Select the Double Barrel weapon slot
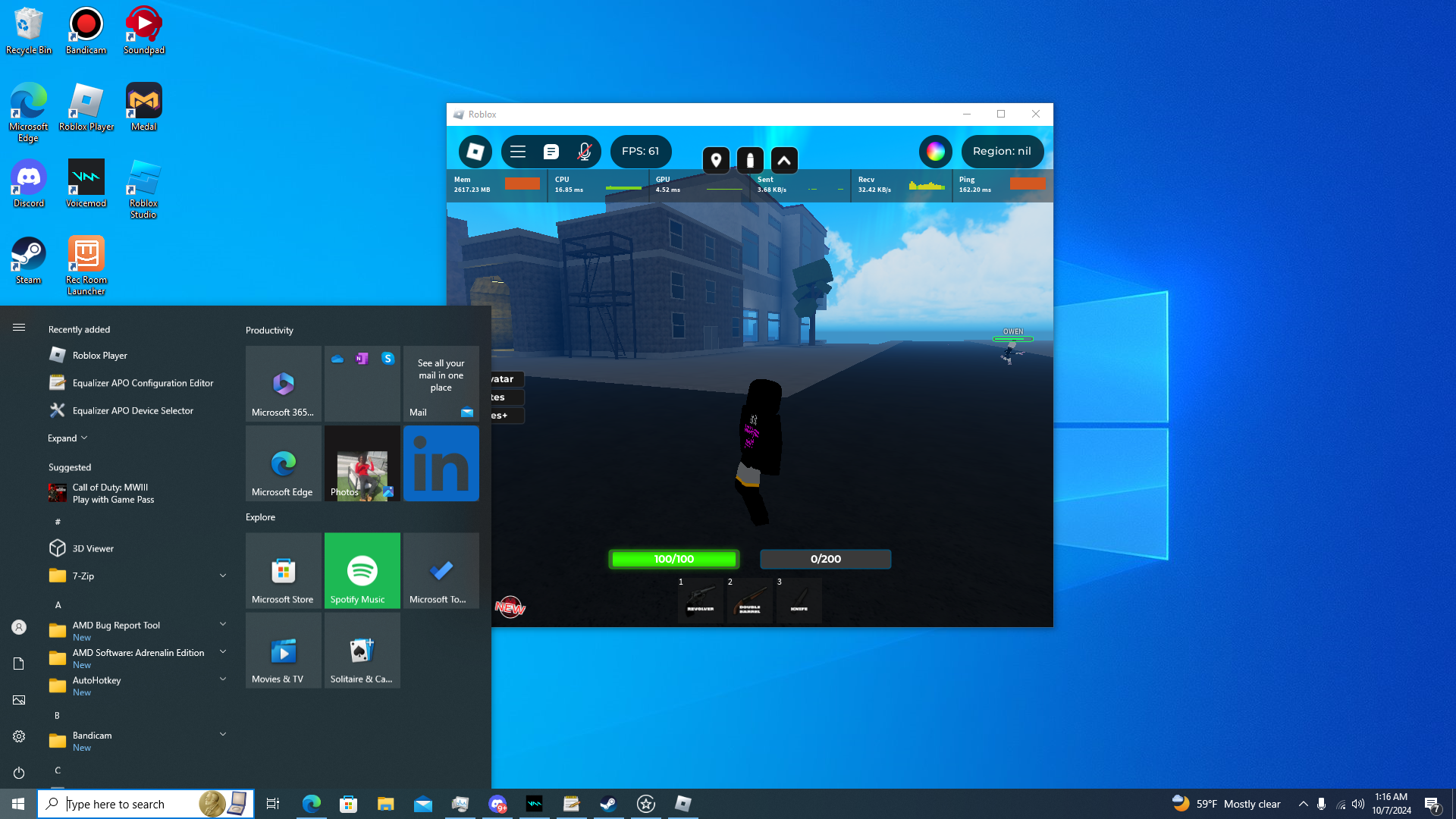The image size is (1456, 819). point(749,600)
